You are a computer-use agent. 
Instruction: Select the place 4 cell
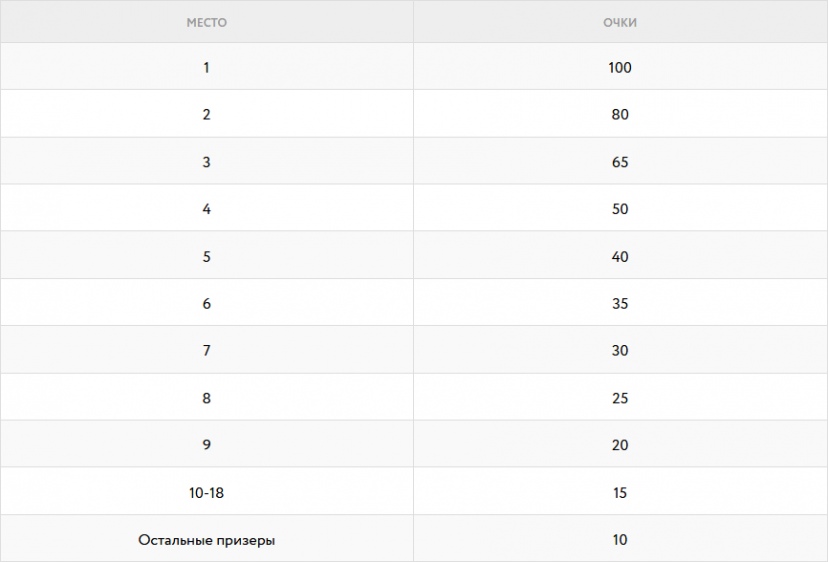coord(206,208)
